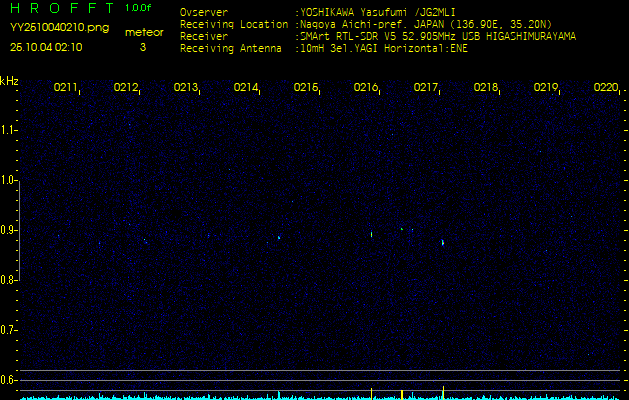Select the 0213 time marker
Screen dimensions: 629x400
click(186, 88)
